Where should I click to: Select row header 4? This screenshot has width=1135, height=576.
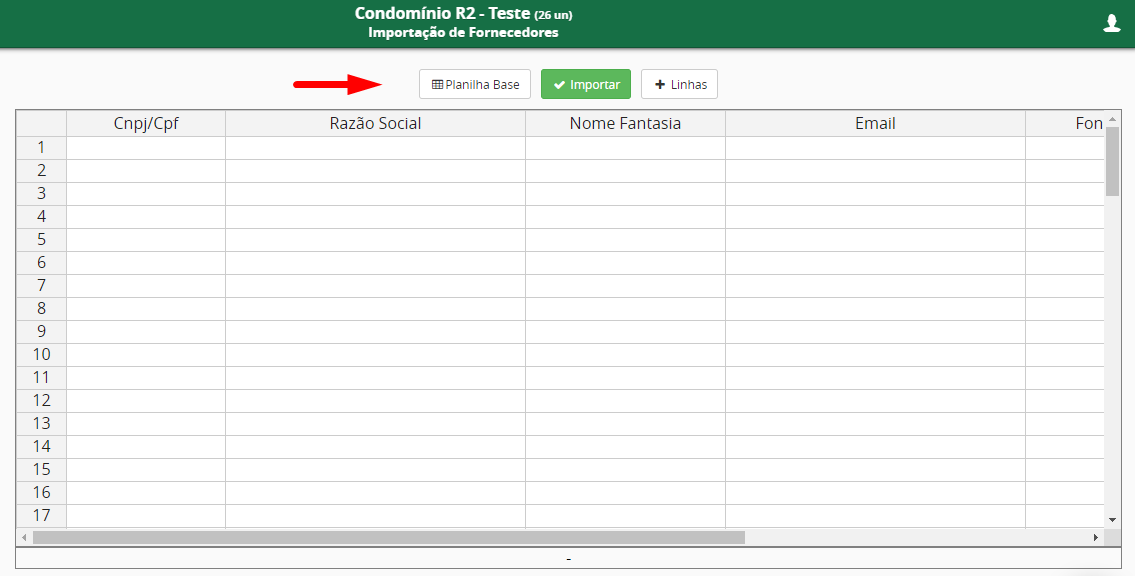point(41,217)
